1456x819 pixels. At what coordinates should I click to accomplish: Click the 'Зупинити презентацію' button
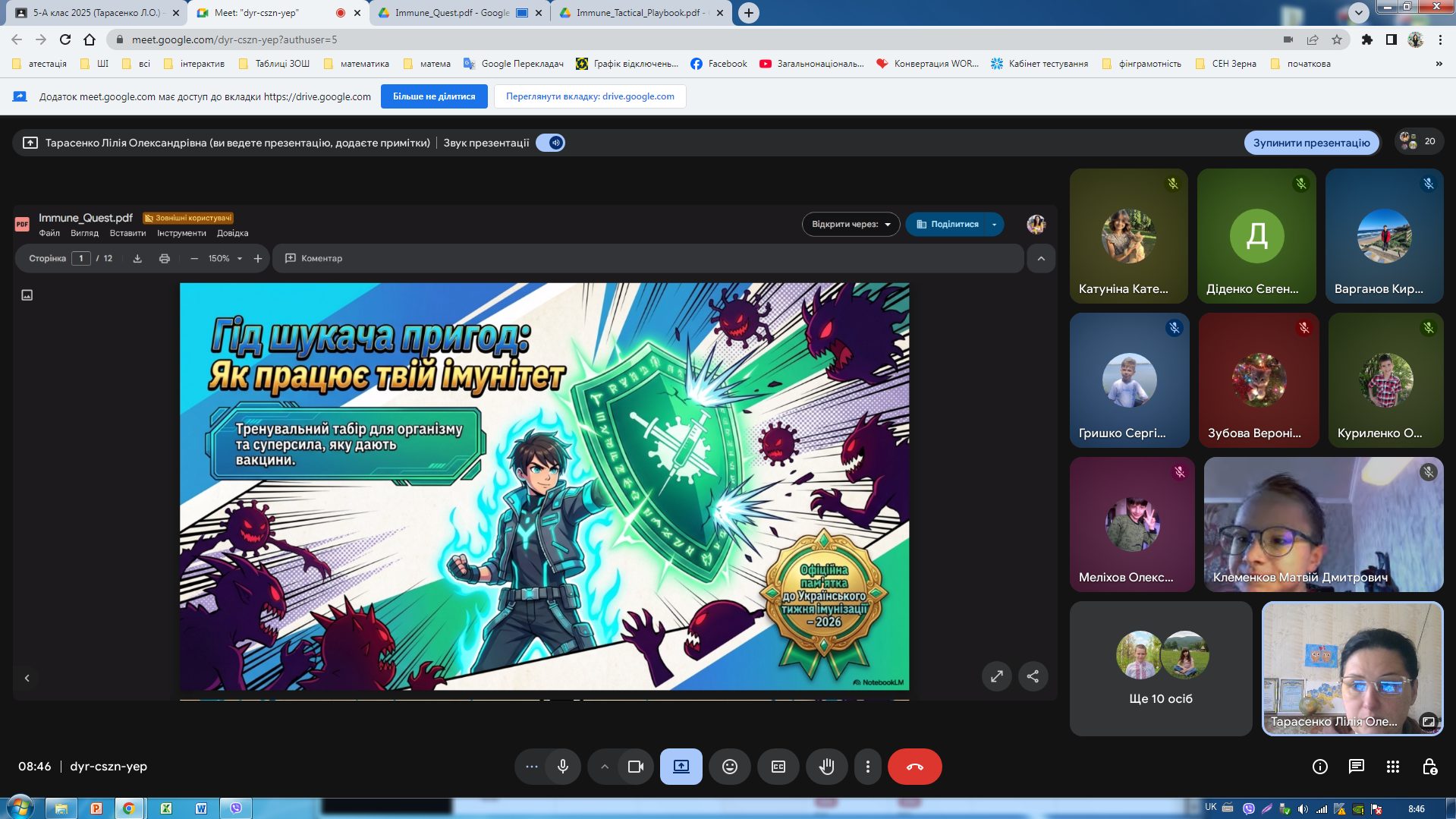1310,143
